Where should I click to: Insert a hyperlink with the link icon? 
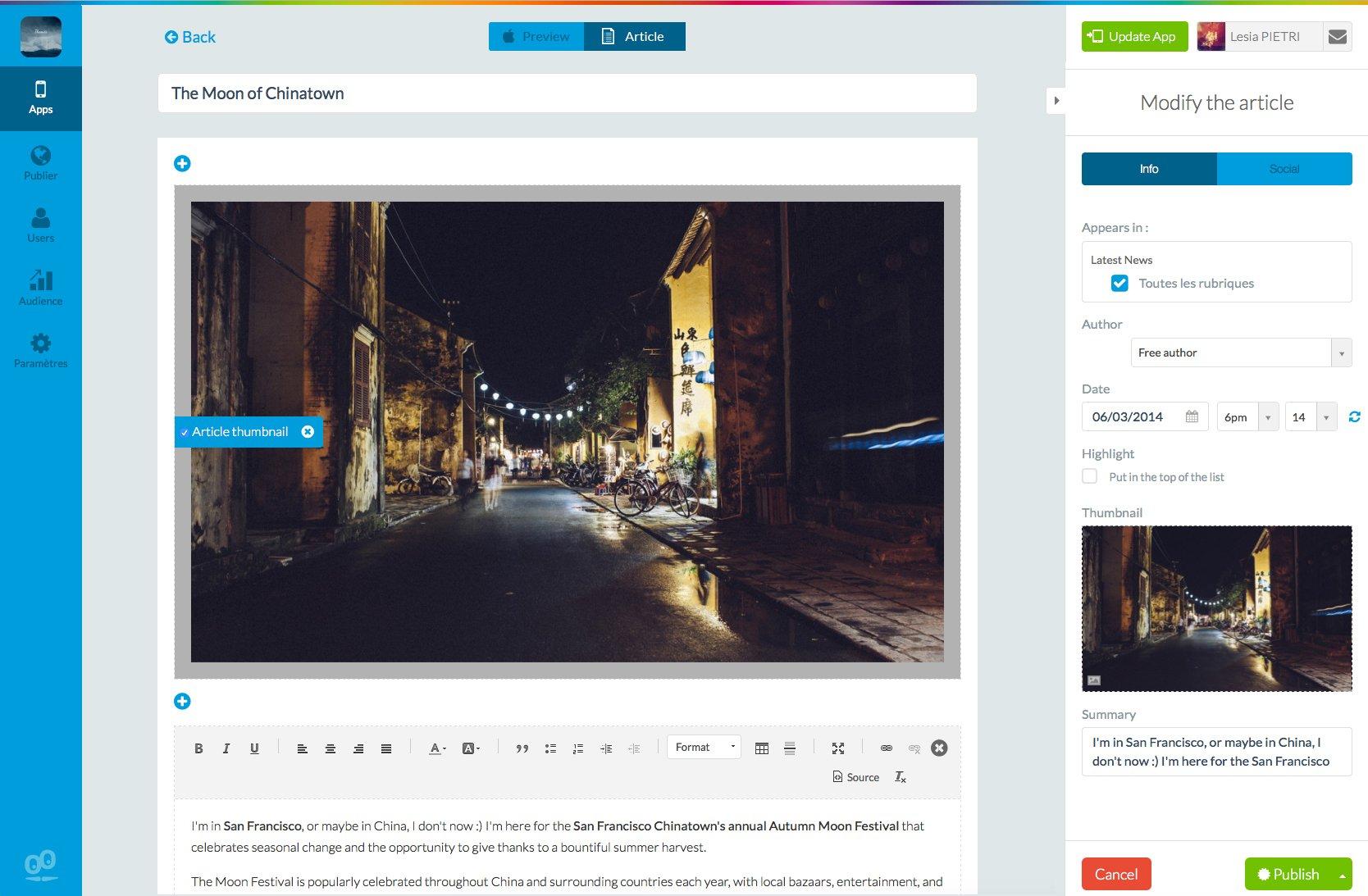point(886,748)
